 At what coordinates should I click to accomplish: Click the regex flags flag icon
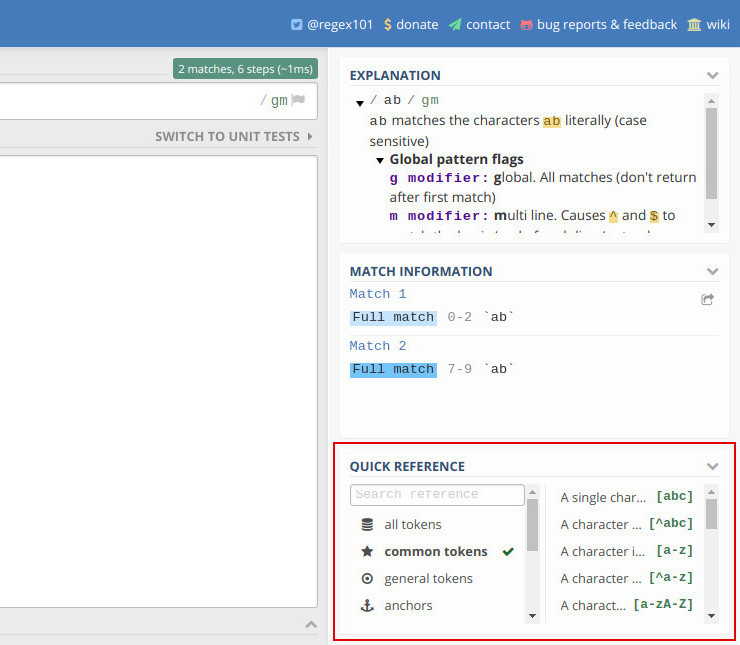[298, 100]
